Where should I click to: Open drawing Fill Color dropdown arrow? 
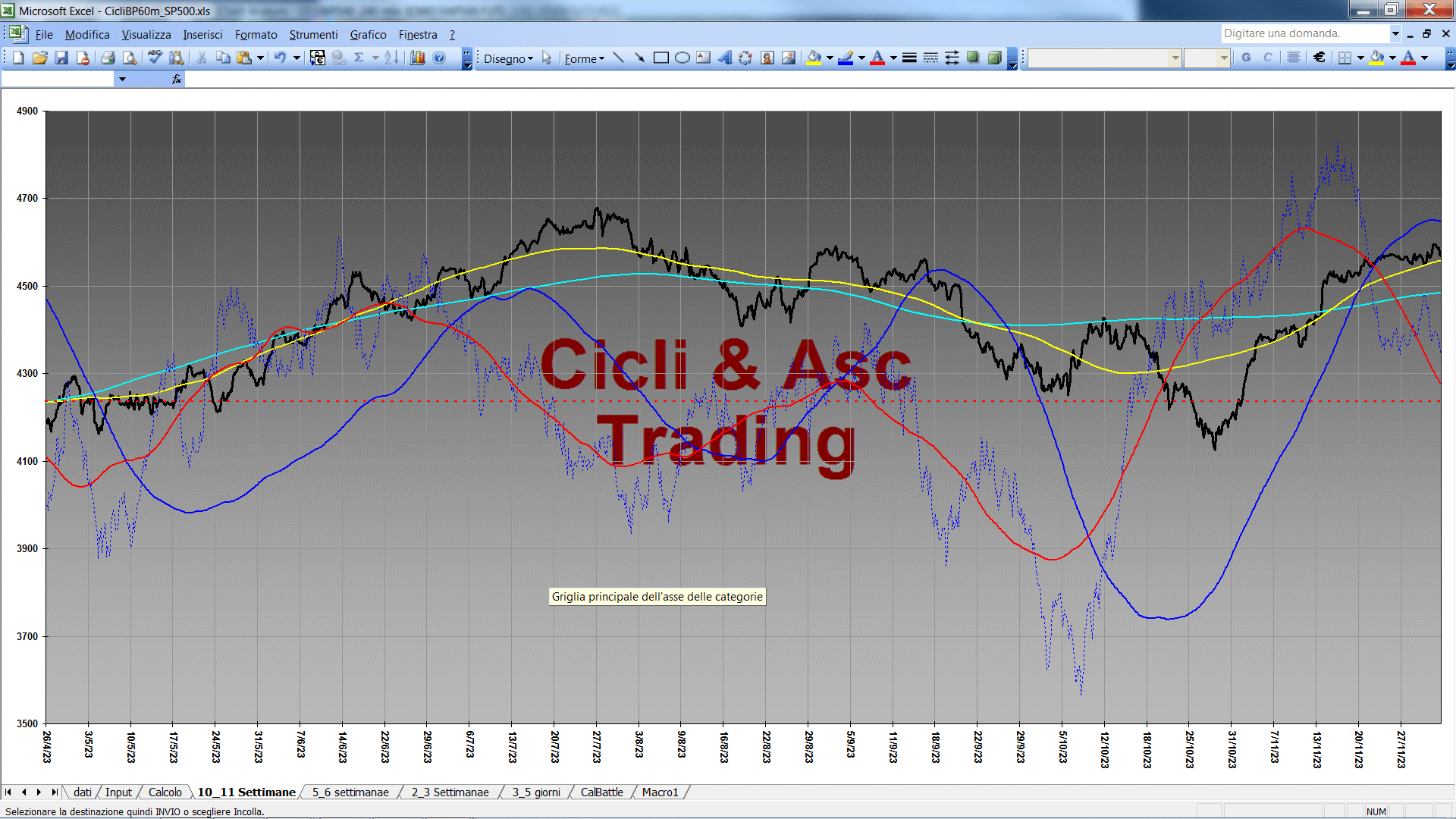coord(830,58)
